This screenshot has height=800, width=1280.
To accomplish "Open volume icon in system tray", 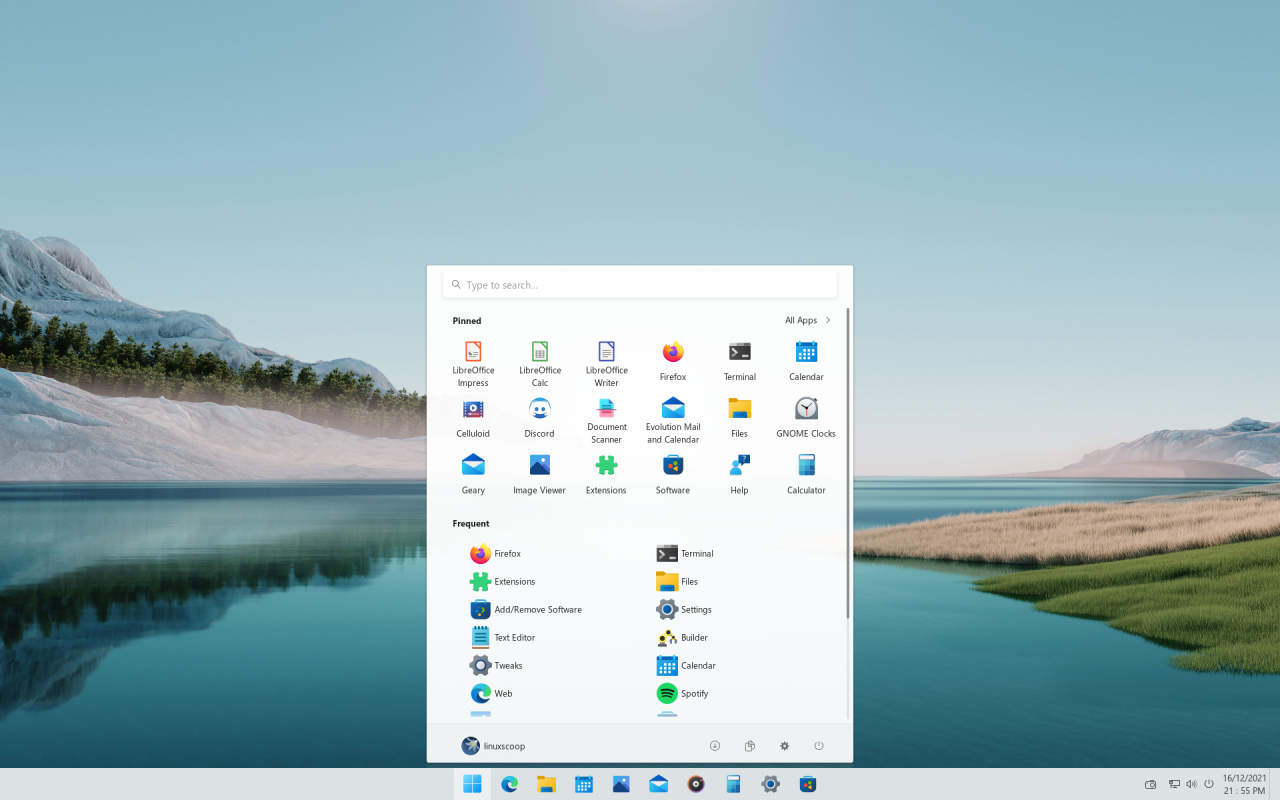I will pos(1191,784).
